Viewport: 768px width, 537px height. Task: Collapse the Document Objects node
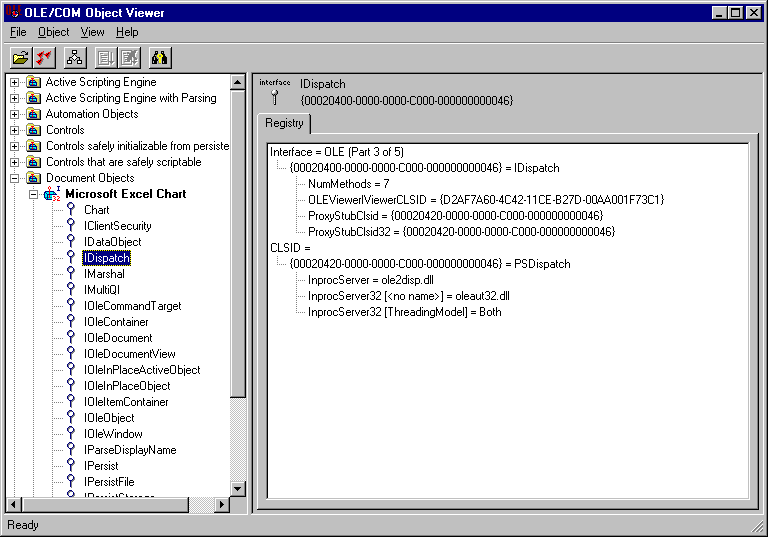tap(15, 178)
